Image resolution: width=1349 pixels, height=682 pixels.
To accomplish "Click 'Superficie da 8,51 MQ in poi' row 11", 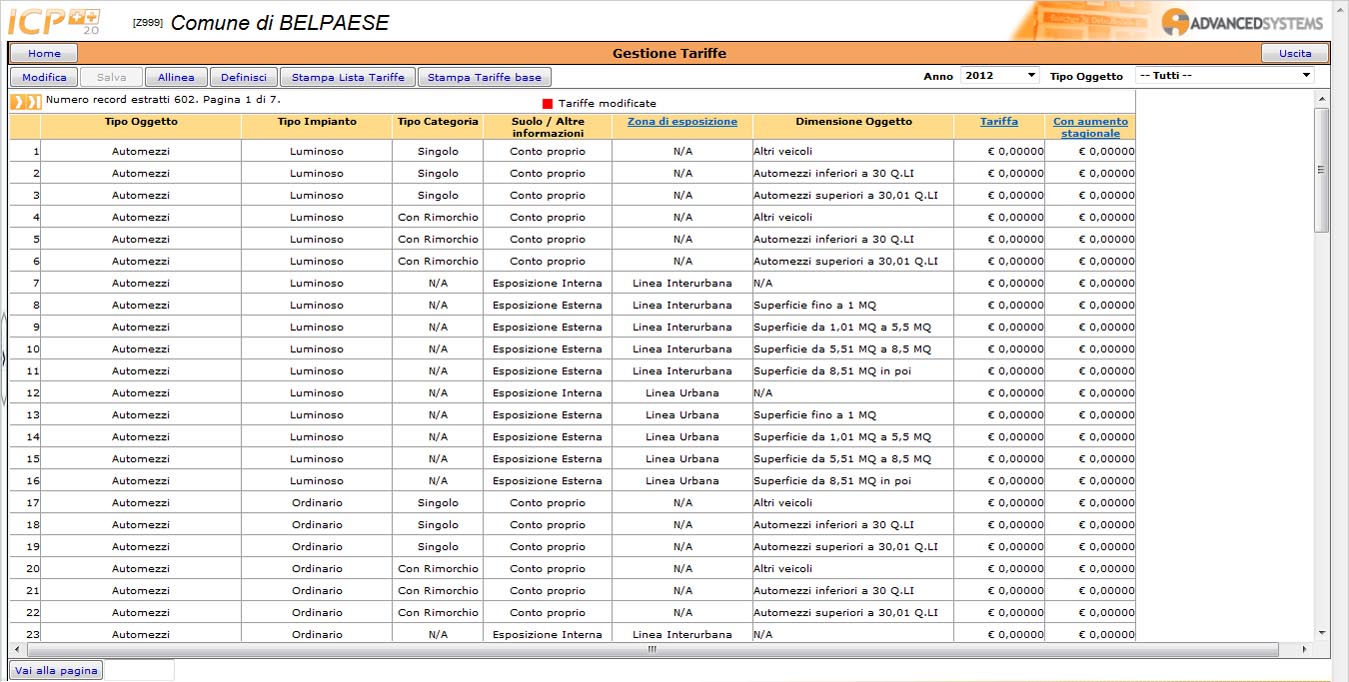I will (832, 371).
